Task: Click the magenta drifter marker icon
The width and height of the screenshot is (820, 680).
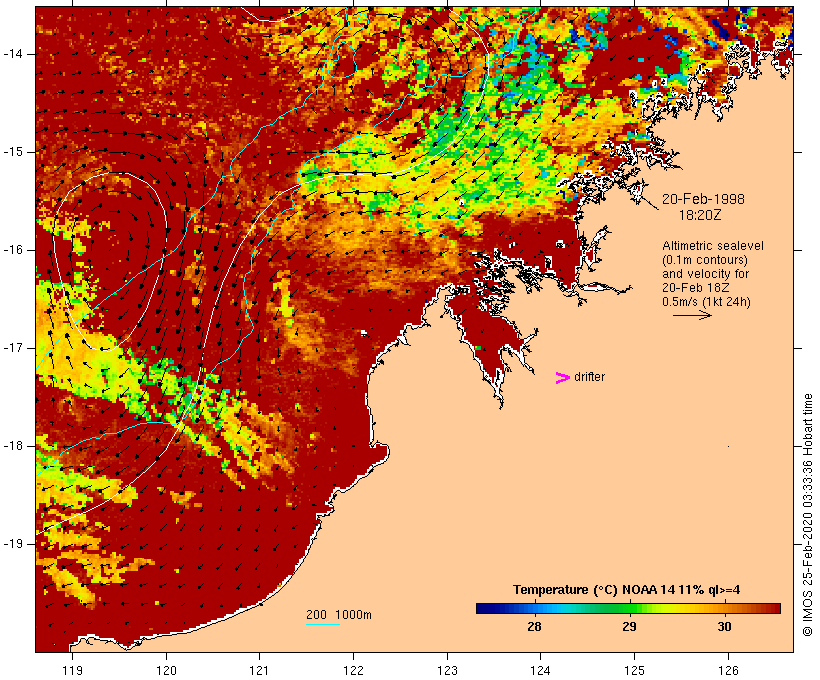Action: (x=562, y=378)
